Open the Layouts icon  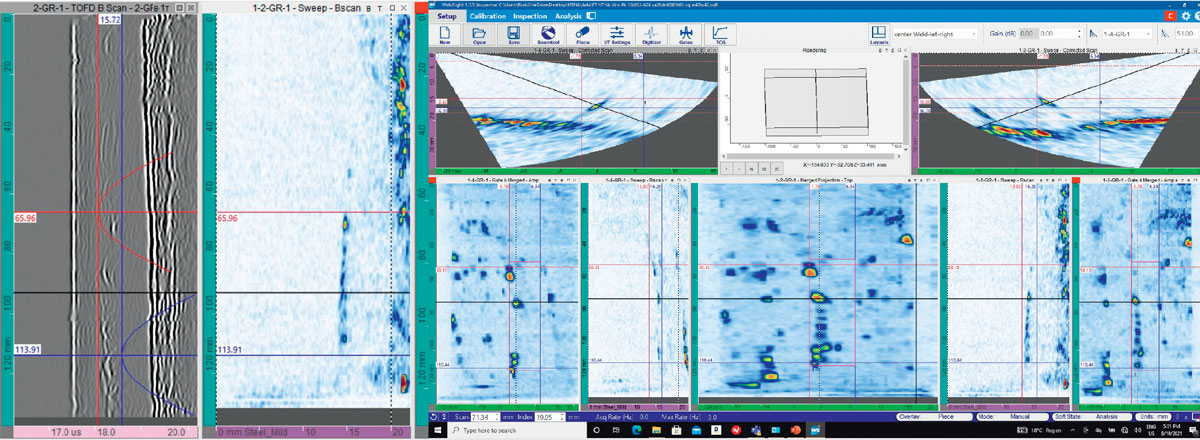point(879,35)
